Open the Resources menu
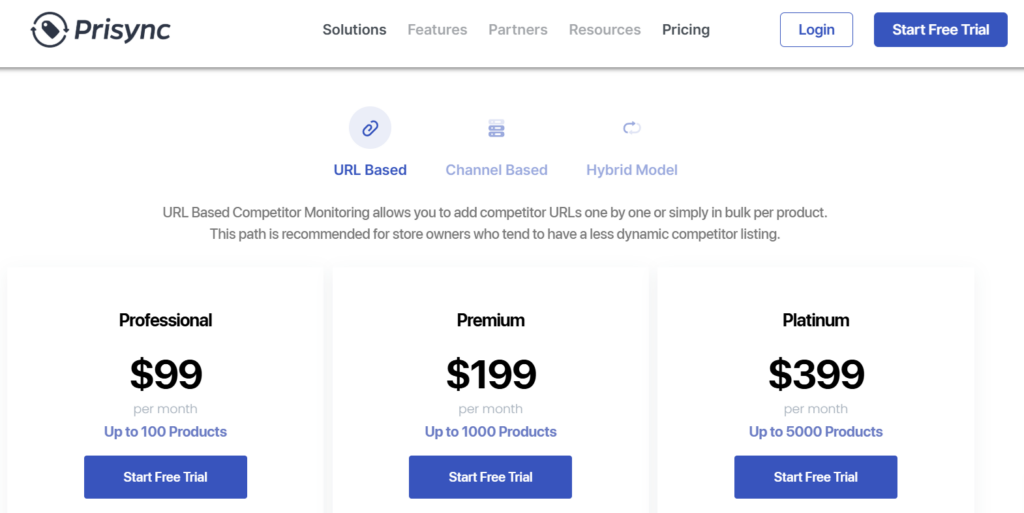Screen dimensions: 1024x513 tap(605, 30)
